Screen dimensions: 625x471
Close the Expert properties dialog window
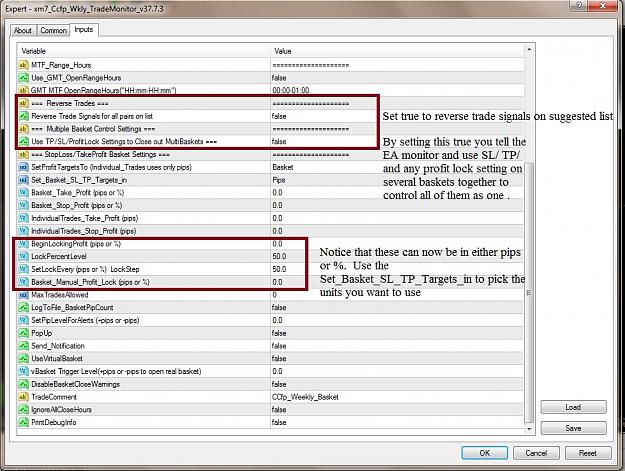tap(603, 6)
